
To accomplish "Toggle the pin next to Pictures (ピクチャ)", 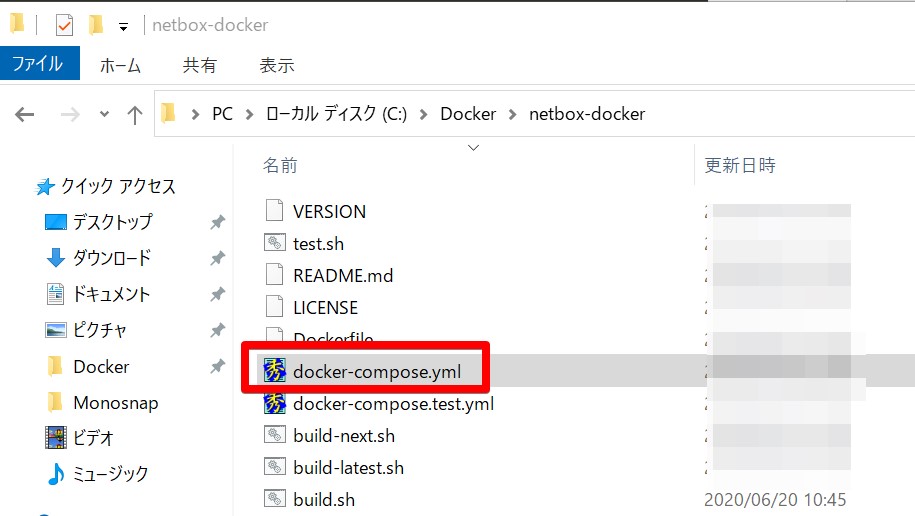I will [218, 330].
